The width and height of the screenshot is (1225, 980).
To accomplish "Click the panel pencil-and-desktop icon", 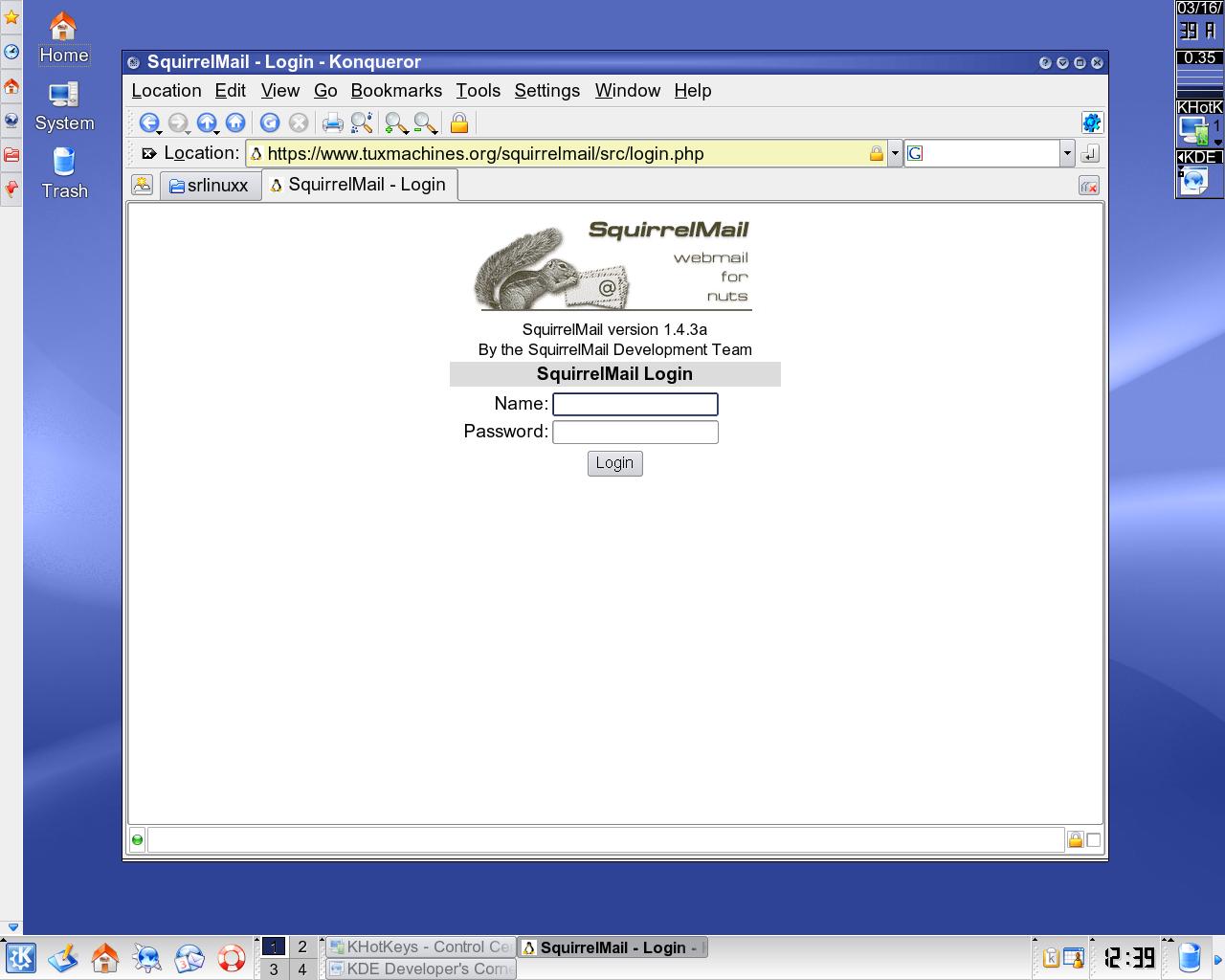I will click(63, 957).
